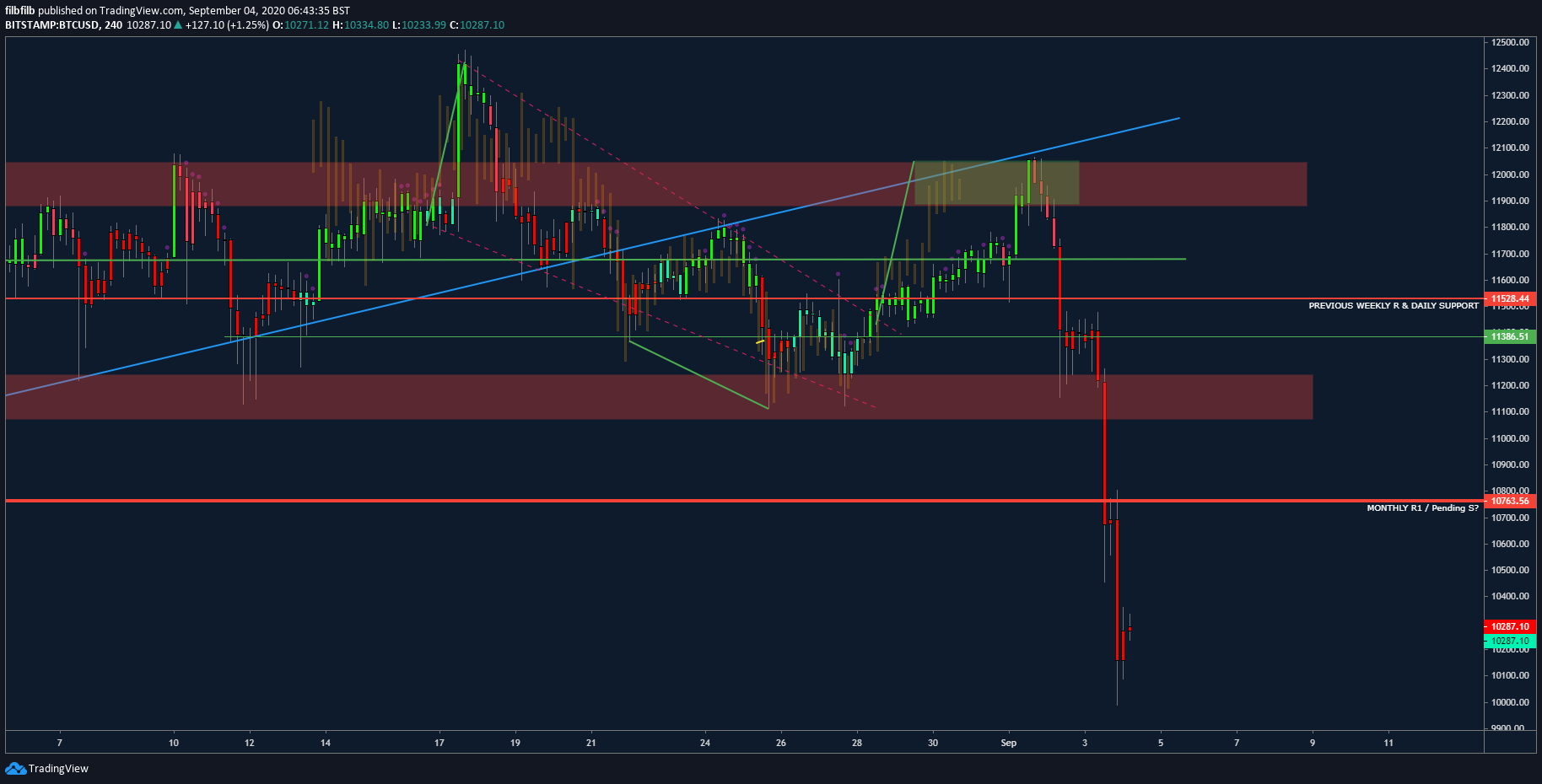Click the TradingView cloud logo icon
The width and height of the screenshot is (1542, 784).
(15, 768)
